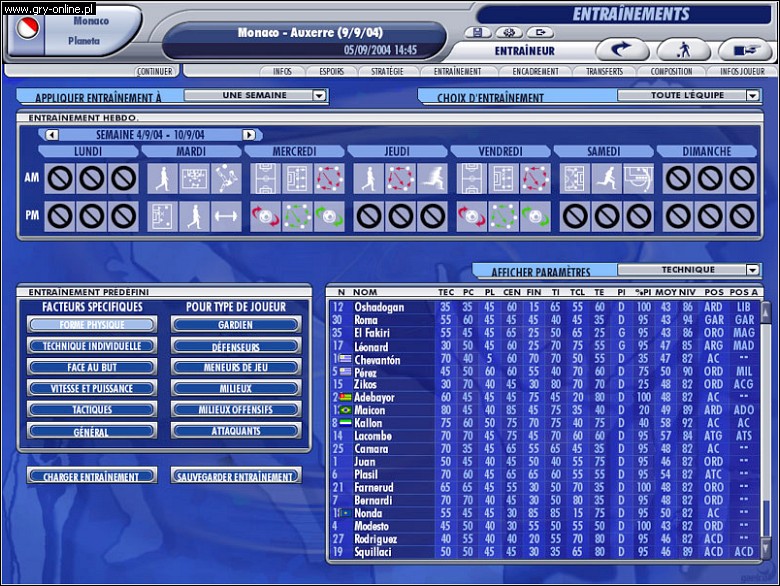Image resolution: width=780 pixels, height=586 pixels.
Task: Select player Squillaci in the list
Action: (x=545, y=552)
